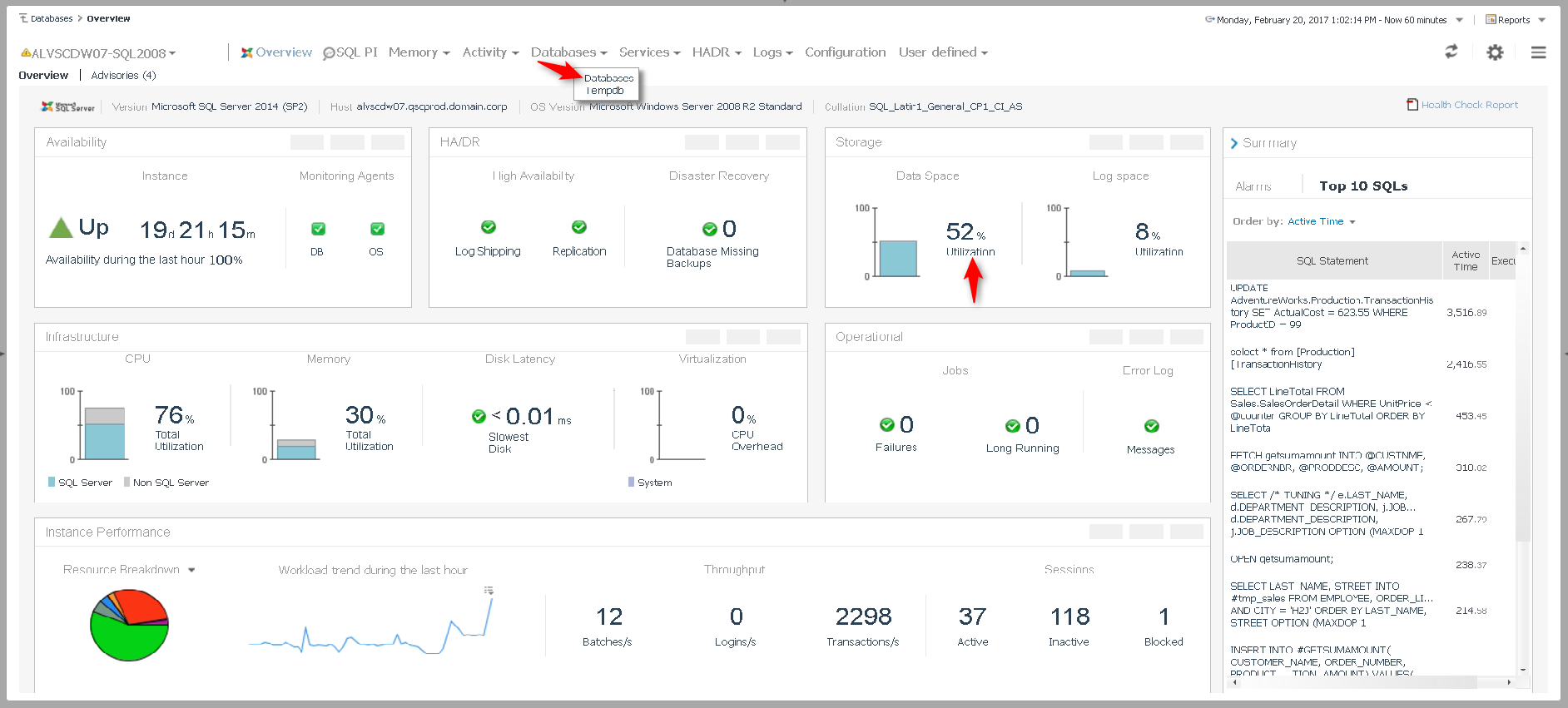
Task: Click the Replication green check indicator
Action: pyautogui.click(x=579, y=227)
